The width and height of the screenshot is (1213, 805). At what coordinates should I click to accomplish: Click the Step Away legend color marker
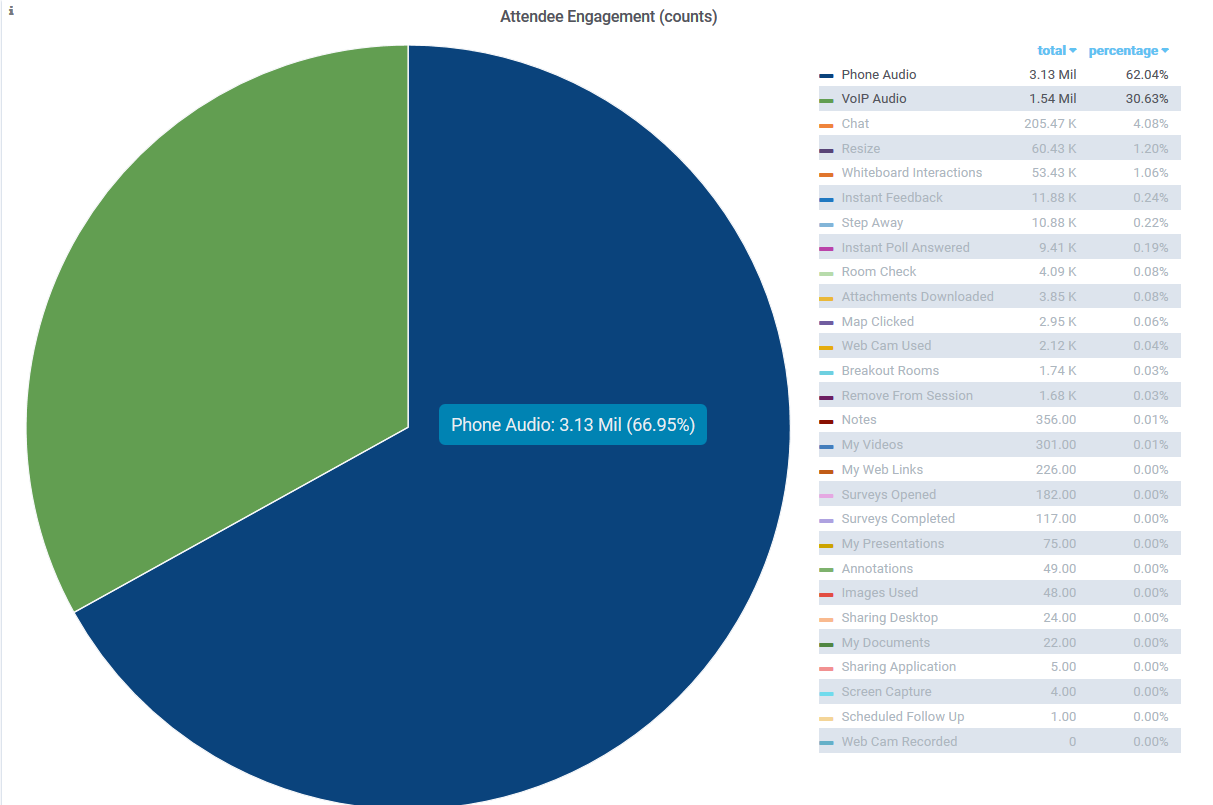click(826, 224)
